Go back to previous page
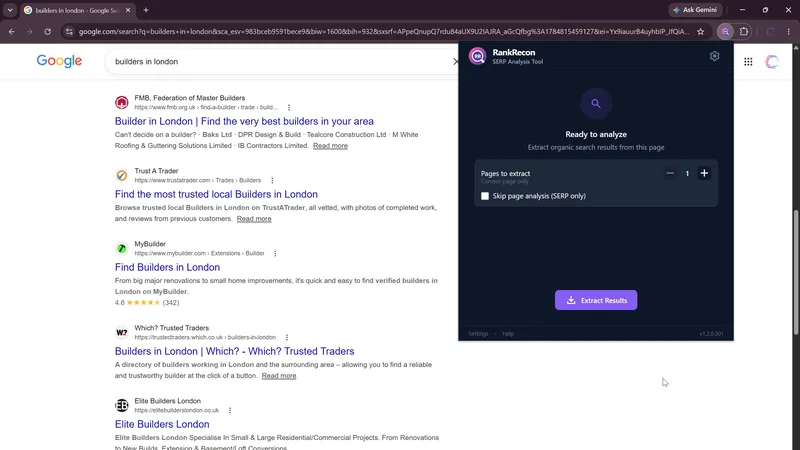800x450 pixels. click(12, 32)
